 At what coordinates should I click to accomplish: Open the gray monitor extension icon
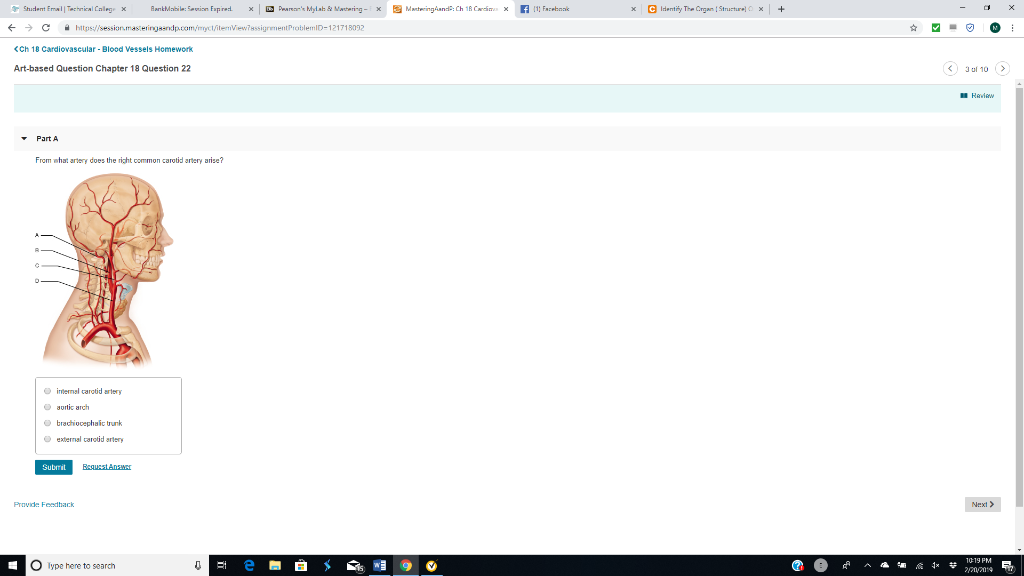click(x=953, y=27)
